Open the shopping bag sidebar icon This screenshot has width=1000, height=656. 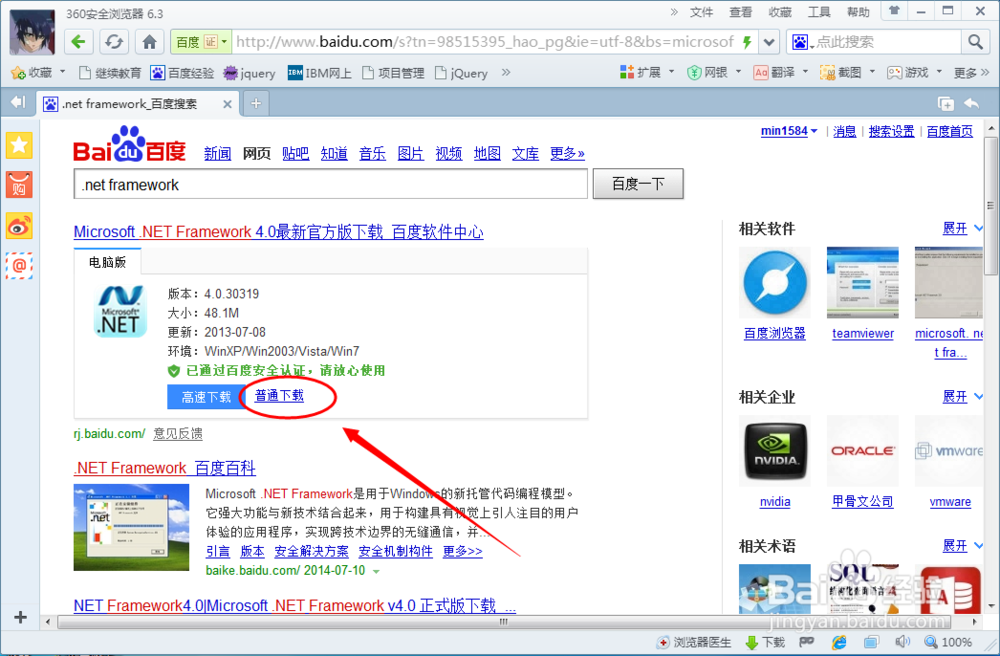(x=19, y=185)
